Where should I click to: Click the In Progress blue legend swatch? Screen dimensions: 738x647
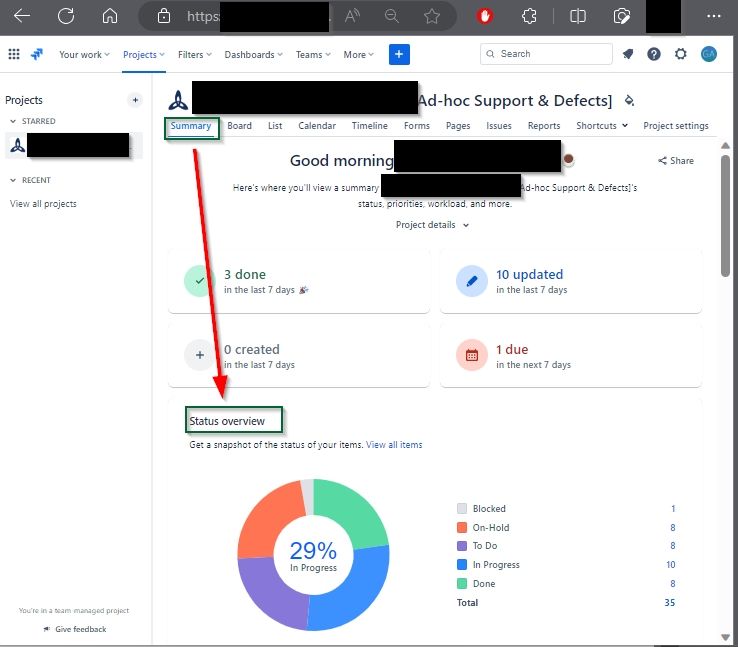[x=462, y=564]
